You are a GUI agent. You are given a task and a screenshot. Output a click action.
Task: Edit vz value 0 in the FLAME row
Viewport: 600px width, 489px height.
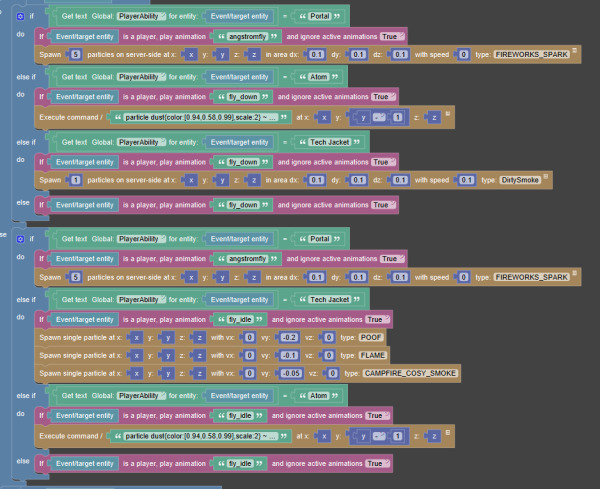329,355
